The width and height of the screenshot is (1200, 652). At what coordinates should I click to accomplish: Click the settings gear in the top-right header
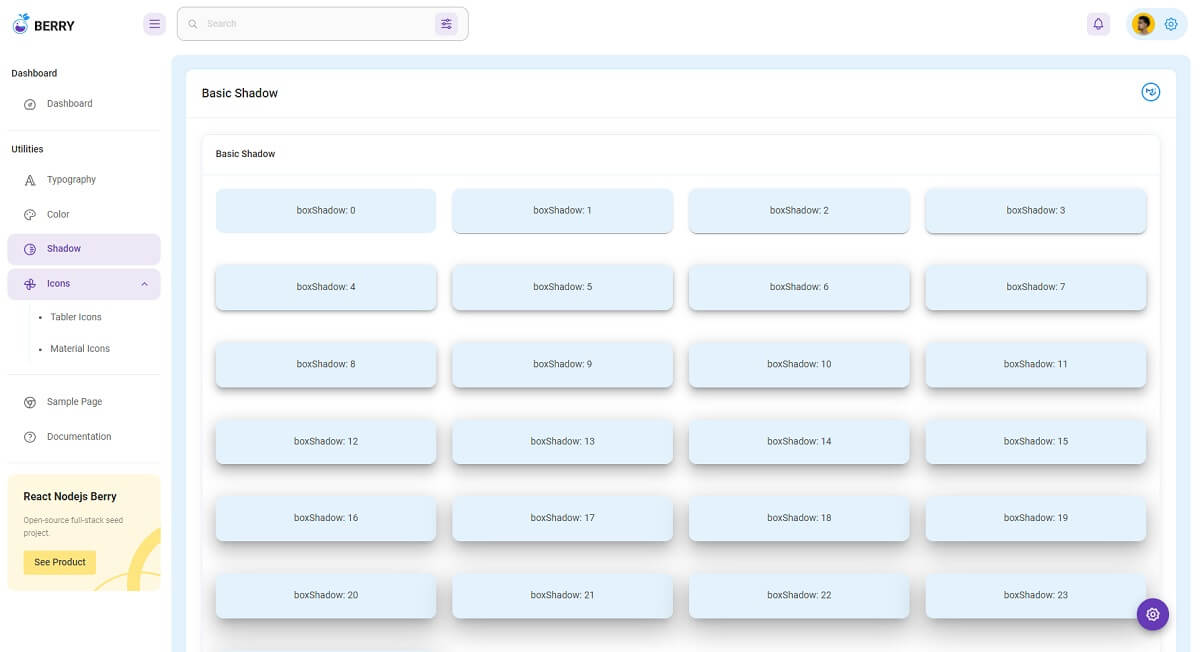(1171, 23)
